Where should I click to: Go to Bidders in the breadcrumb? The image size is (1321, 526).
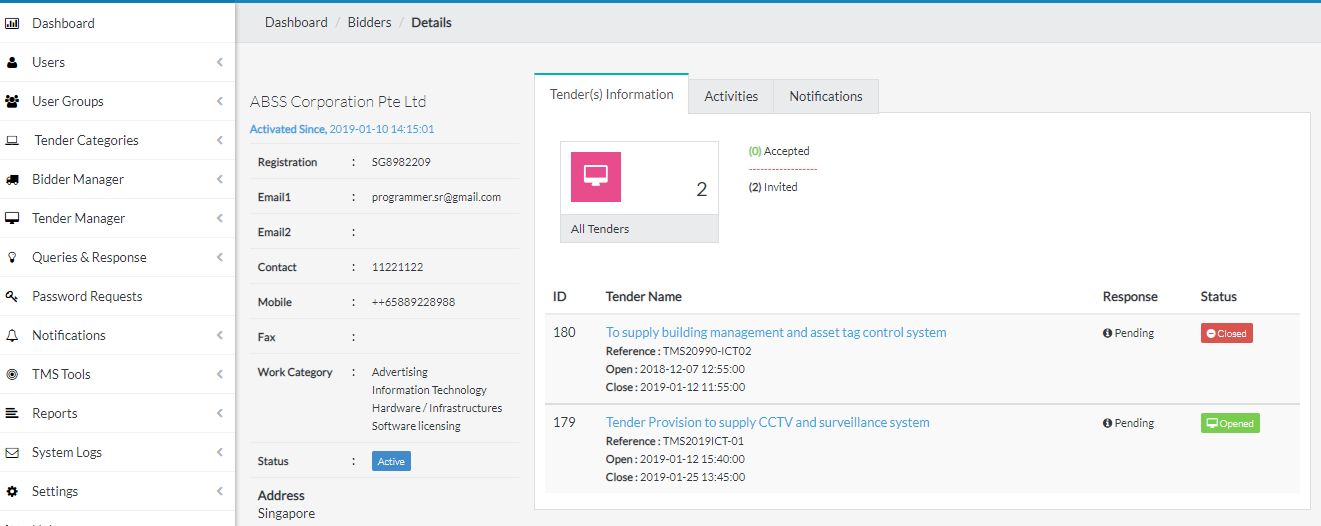[x=369, y=22]
